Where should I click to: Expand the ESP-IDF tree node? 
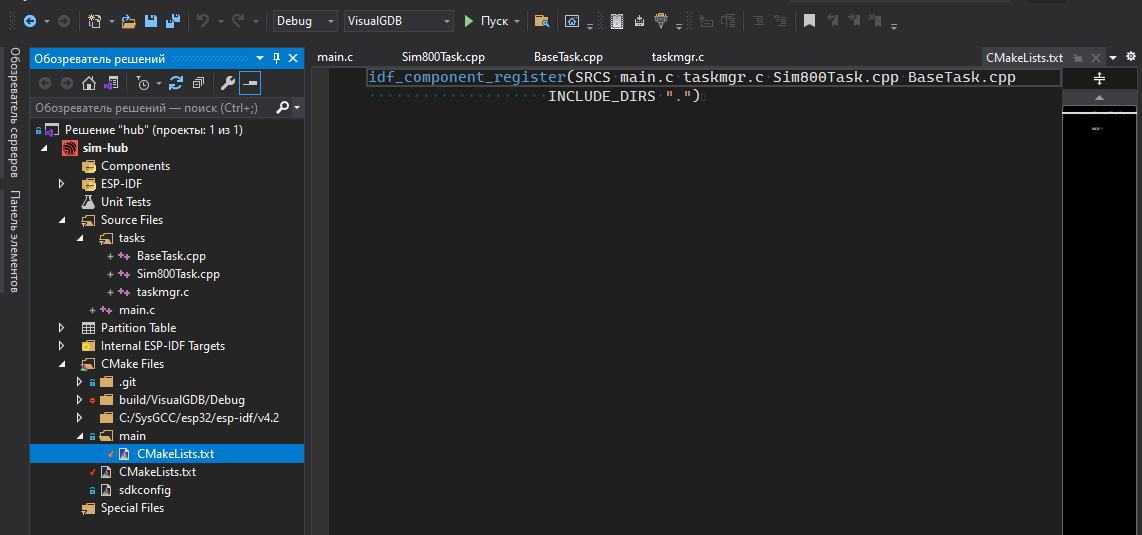(x=61, y=184)
